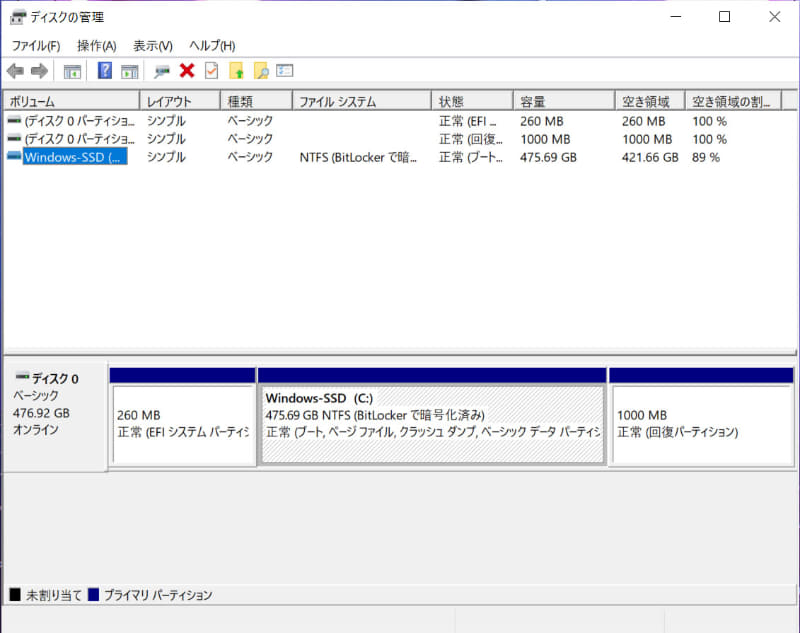Click the rightmost list-view toolbar icon
800x633 pixels.
coord(283,70)
